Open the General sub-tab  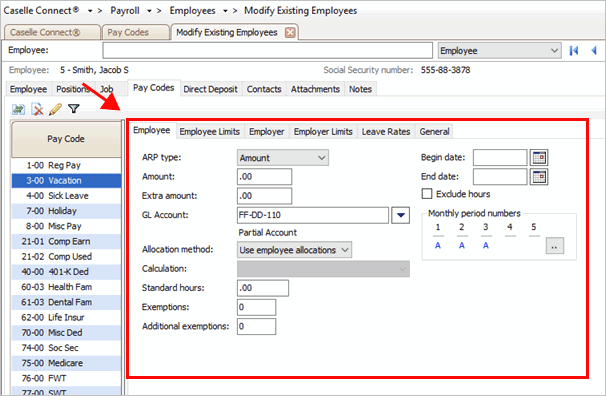(x=434, y=132)
